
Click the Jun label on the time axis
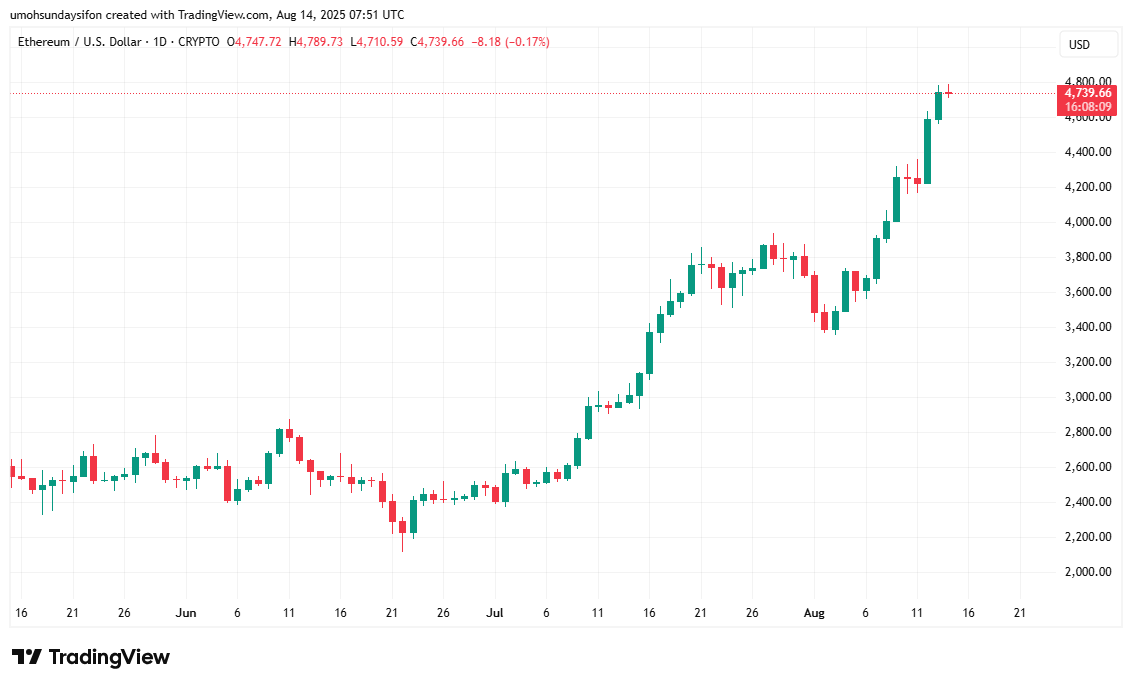pos(186,612)
